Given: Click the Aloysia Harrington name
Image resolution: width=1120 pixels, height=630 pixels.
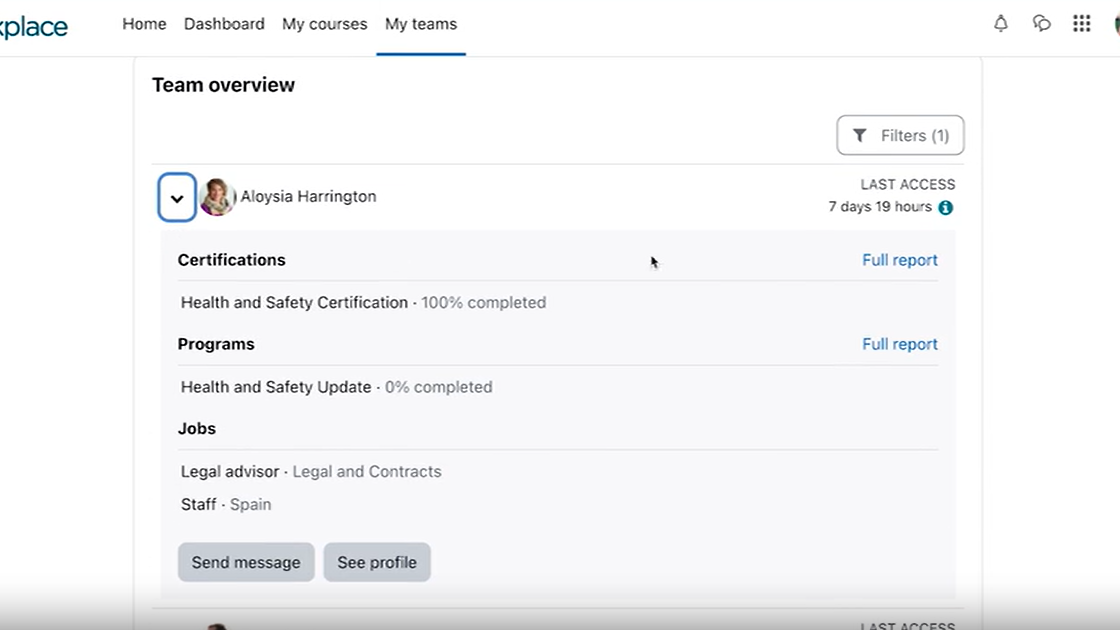Looking at the screenshot, I should [x=308, y=197].
